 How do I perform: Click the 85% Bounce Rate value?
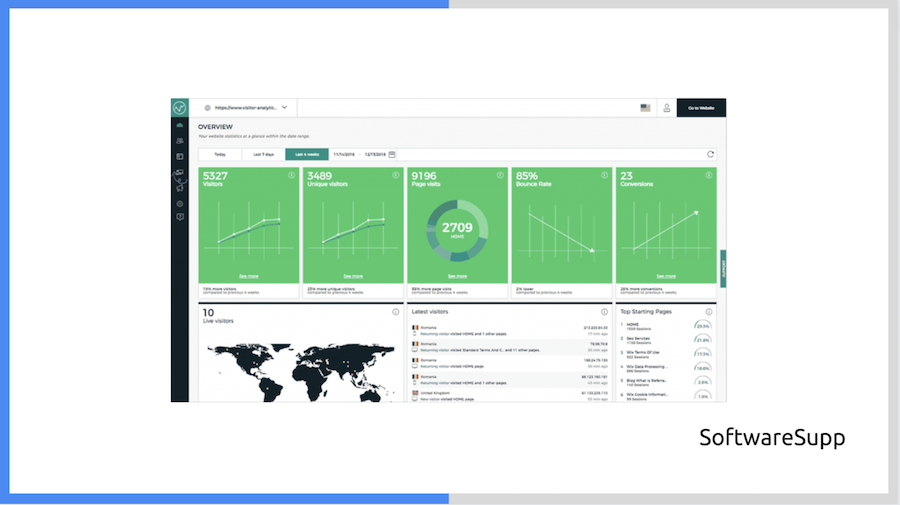[x=527, y=176]
